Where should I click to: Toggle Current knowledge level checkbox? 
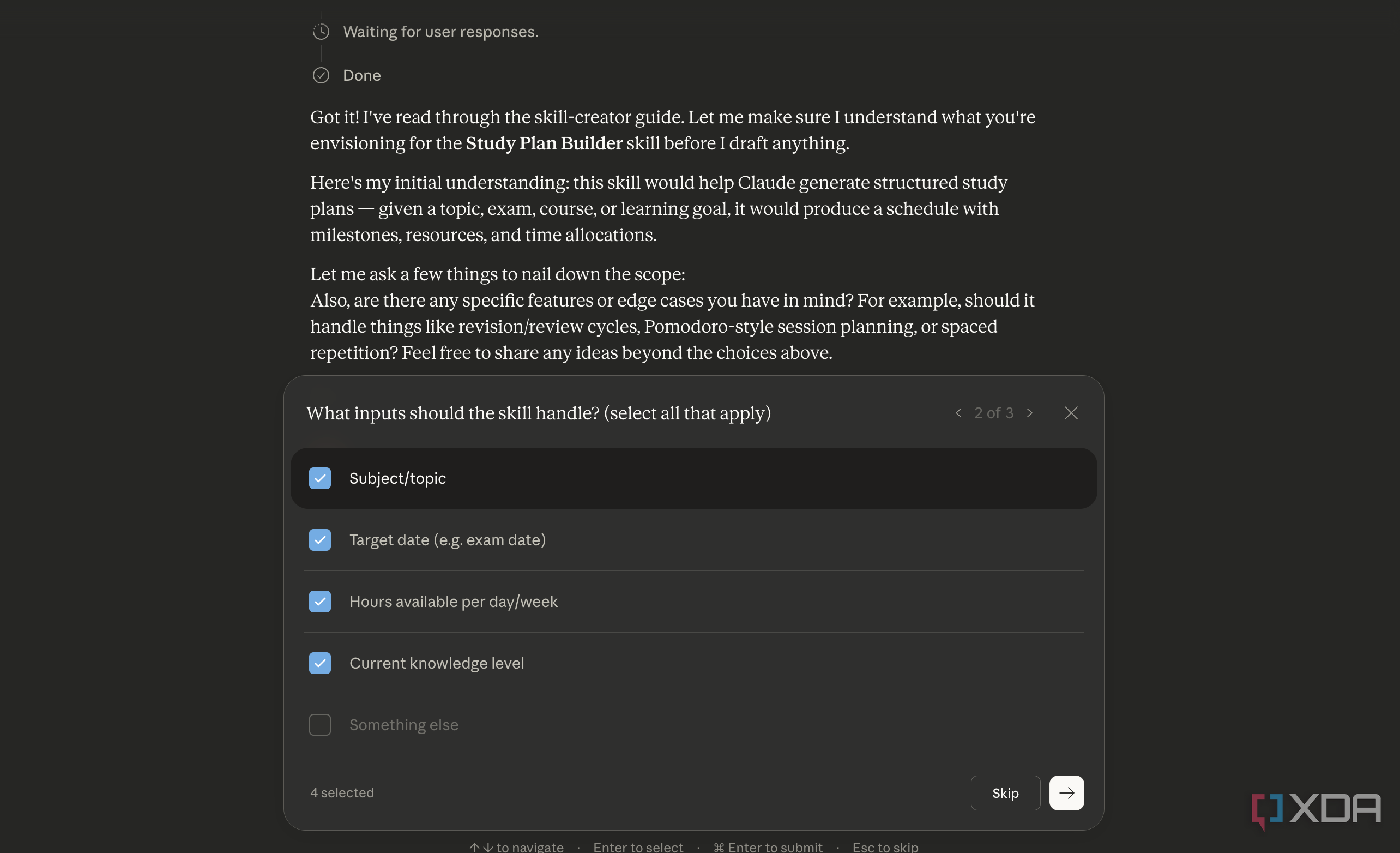click(320, 663)
